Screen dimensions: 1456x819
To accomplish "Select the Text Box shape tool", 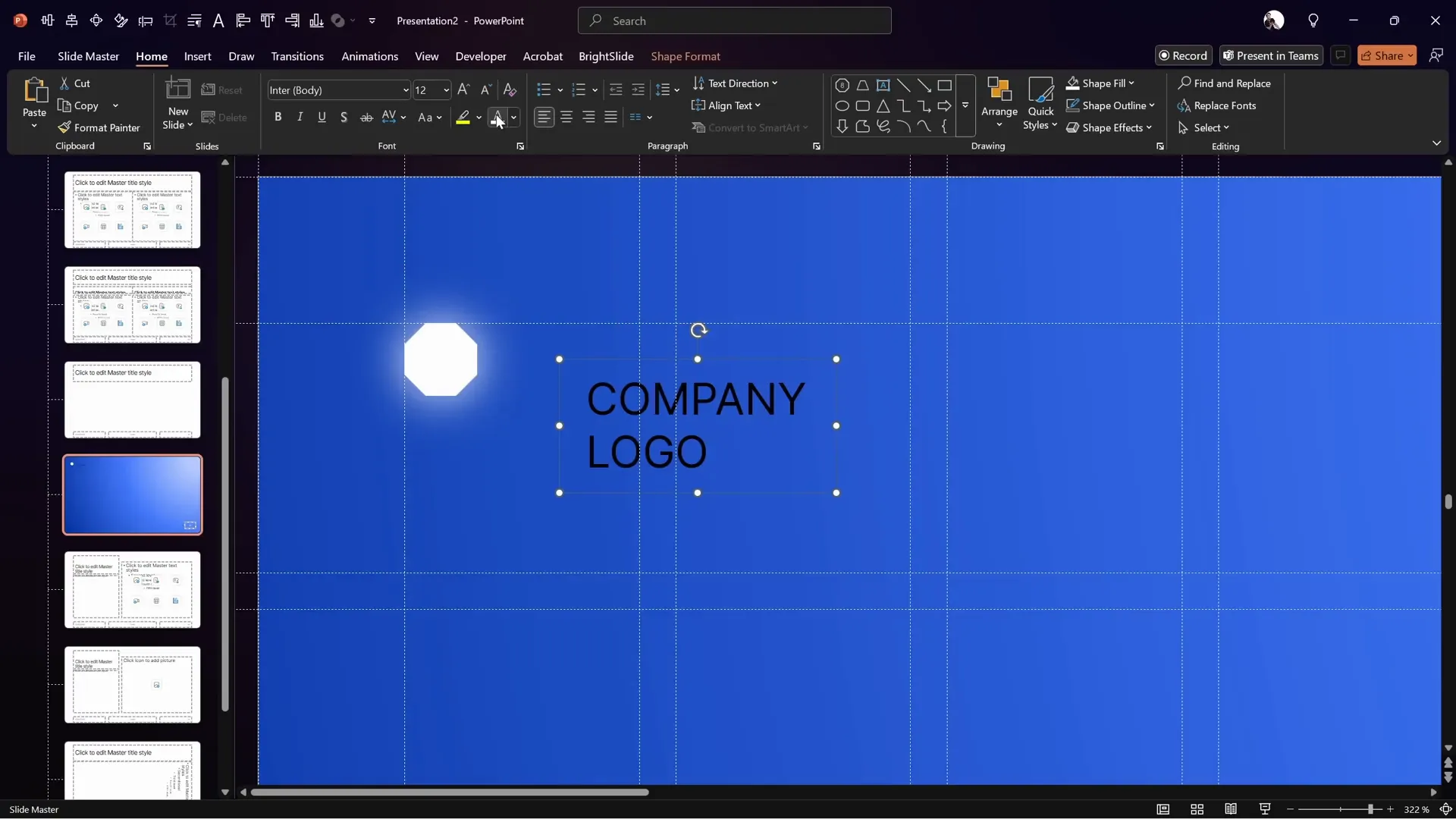I will (883, 85).
